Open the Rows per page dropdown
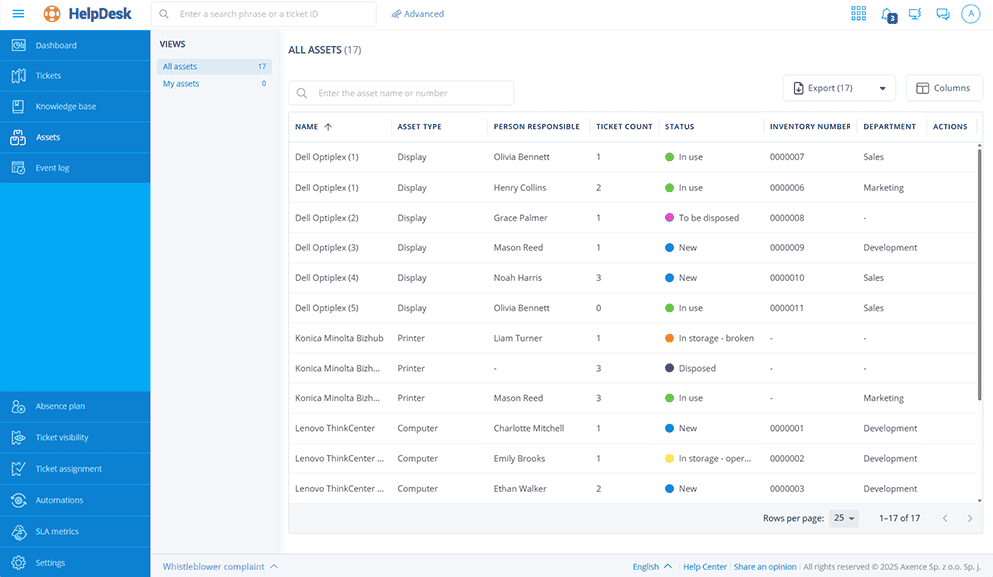 tap(845, 518)
